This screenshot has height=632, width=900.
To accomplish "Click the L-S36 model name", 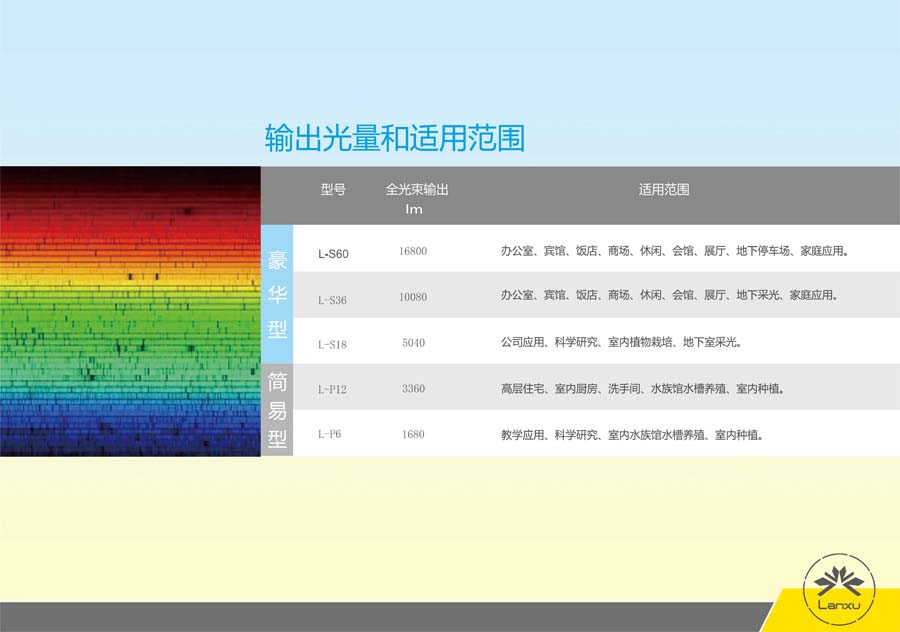I will 332,299.
